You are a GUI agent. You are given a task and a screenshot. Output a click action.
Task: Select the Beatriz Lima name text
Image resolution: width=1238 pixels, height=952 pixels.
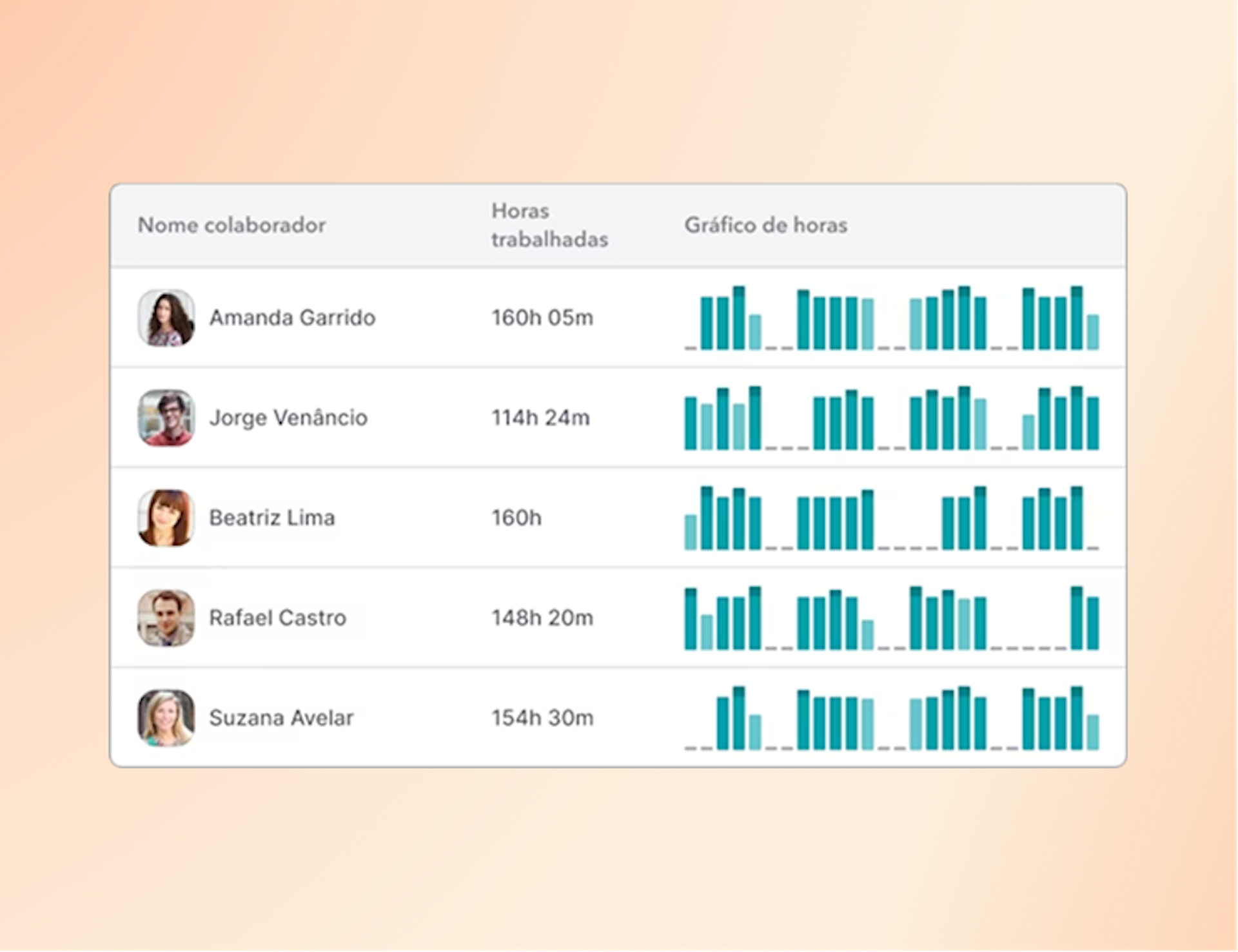tap(271, 518)
